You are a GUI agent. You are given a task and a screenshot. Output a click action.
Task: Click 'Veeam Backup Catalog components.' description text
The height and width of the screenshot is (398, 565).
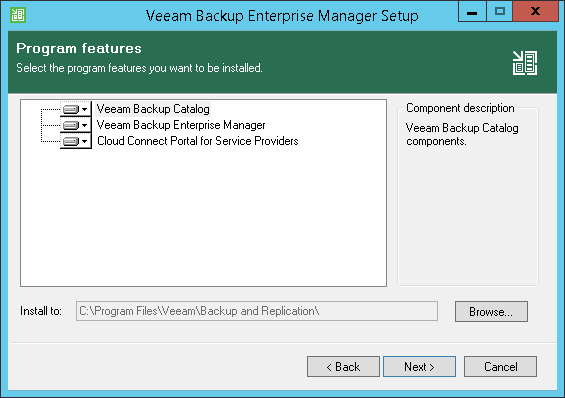[x=462, y=134]
